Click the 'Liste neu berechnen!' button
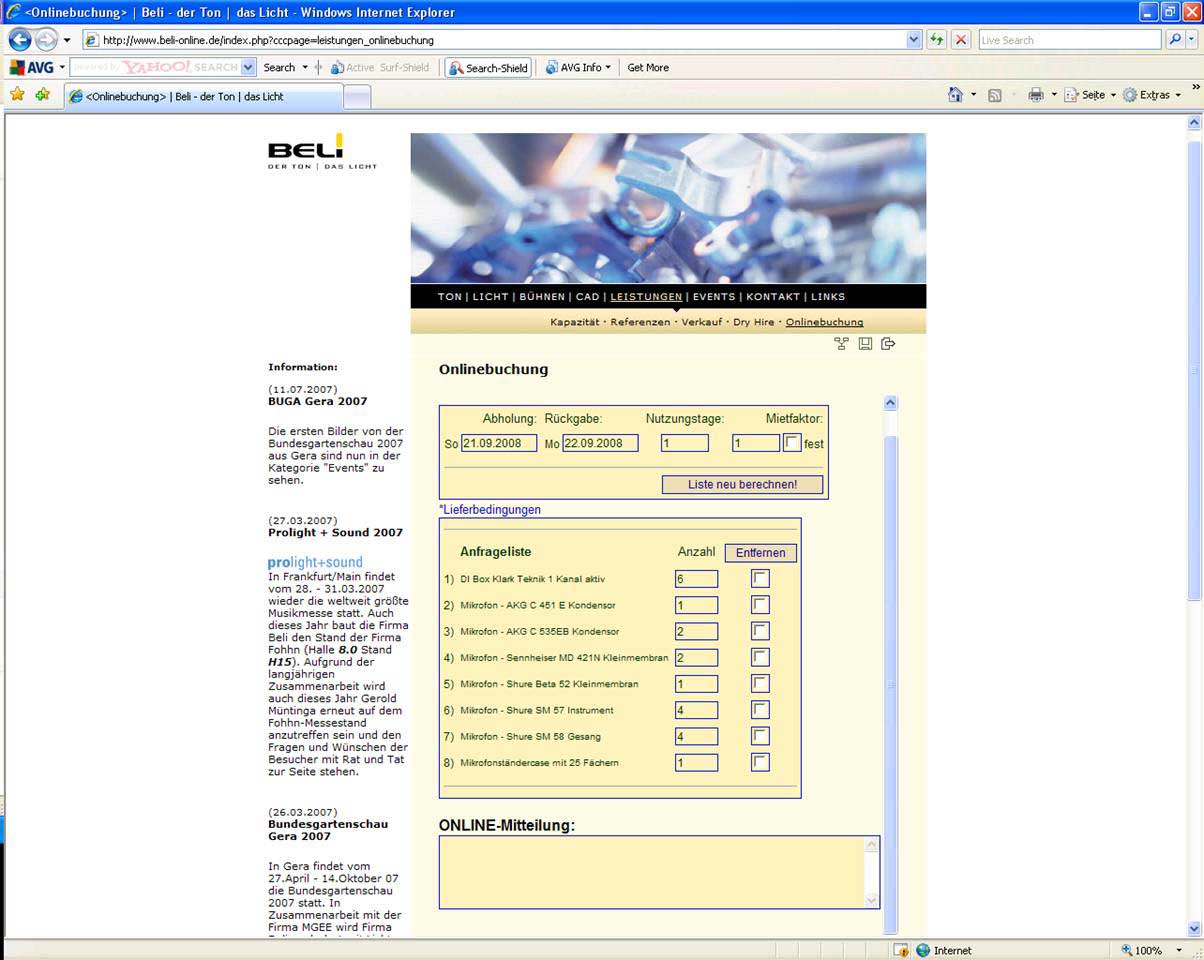 click(x=742, y=485)
